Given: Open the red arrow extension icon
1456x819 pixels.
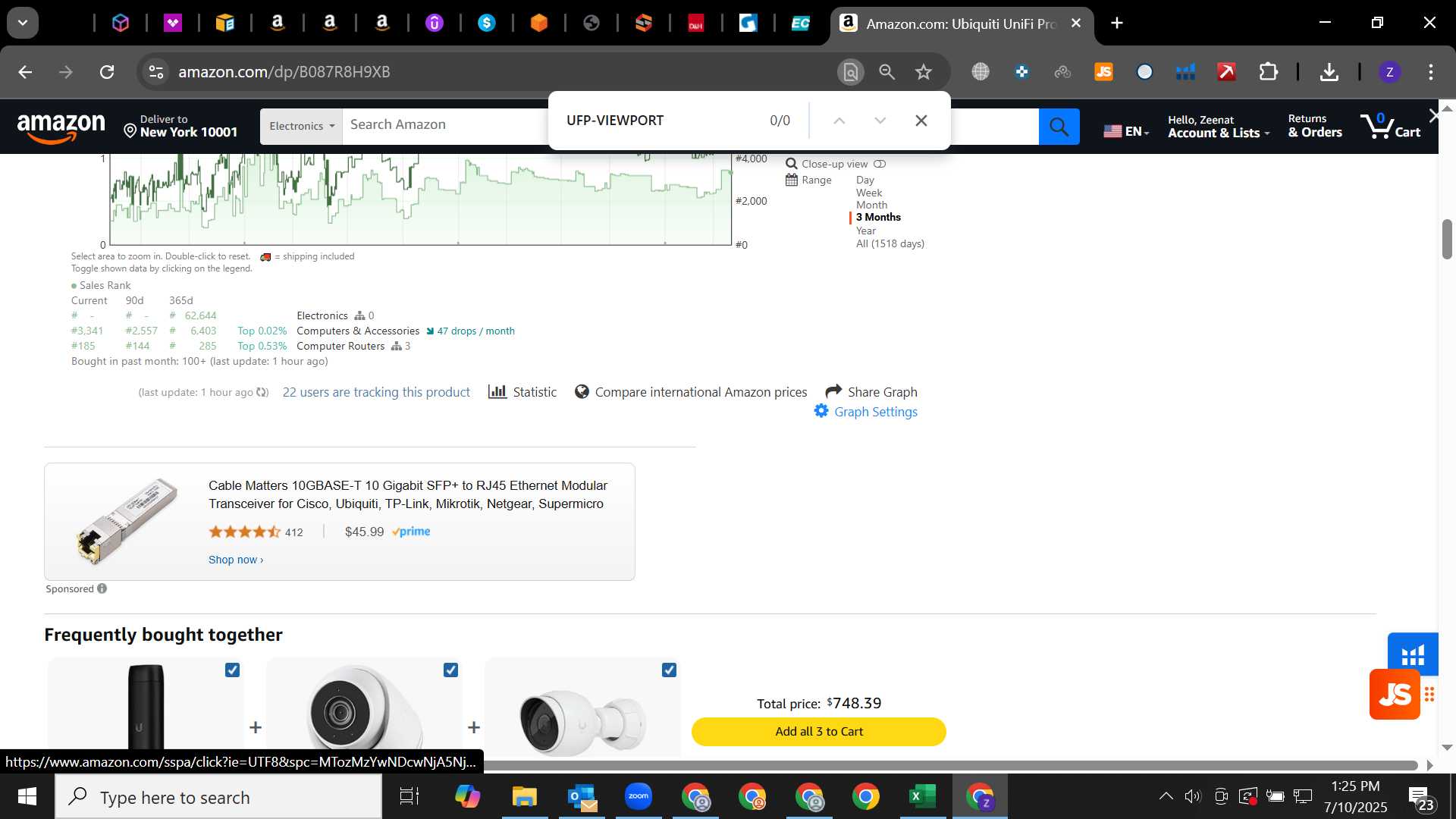Looking at the screenshot, I should (x=1226, y=72).
